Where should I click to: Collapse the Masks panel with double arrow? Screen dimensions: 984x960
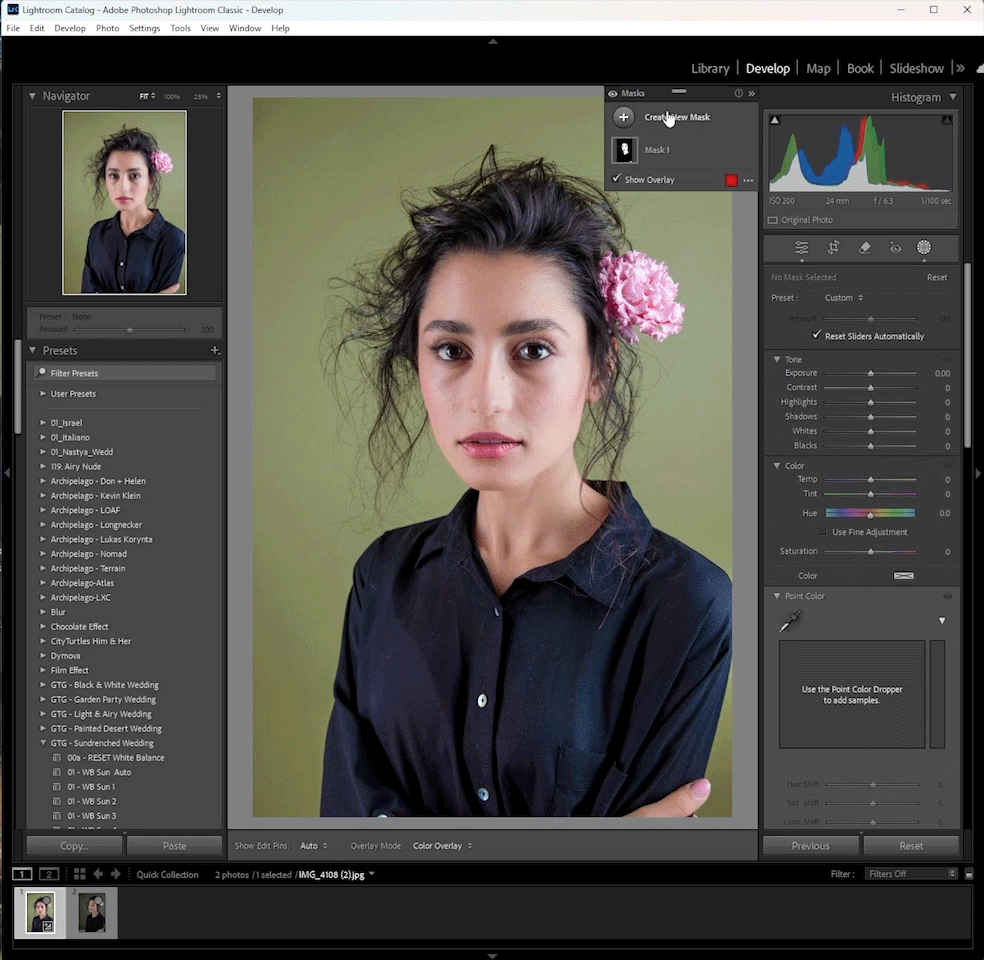[x=751, y=93]
